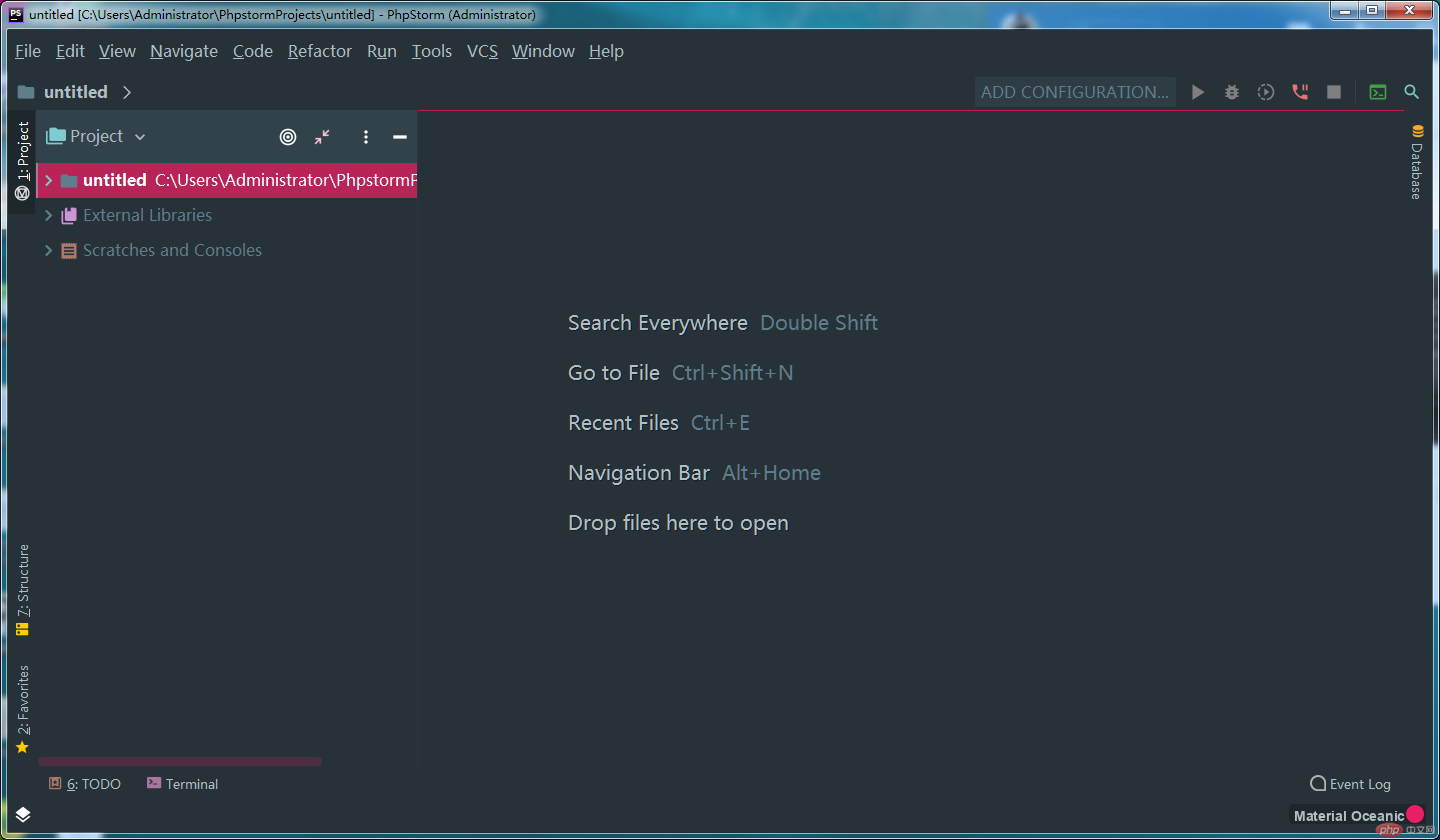This screenshot has height=840, width=1440.
Task: Toggle the 1: Project side tab
Action: [22, 161]
